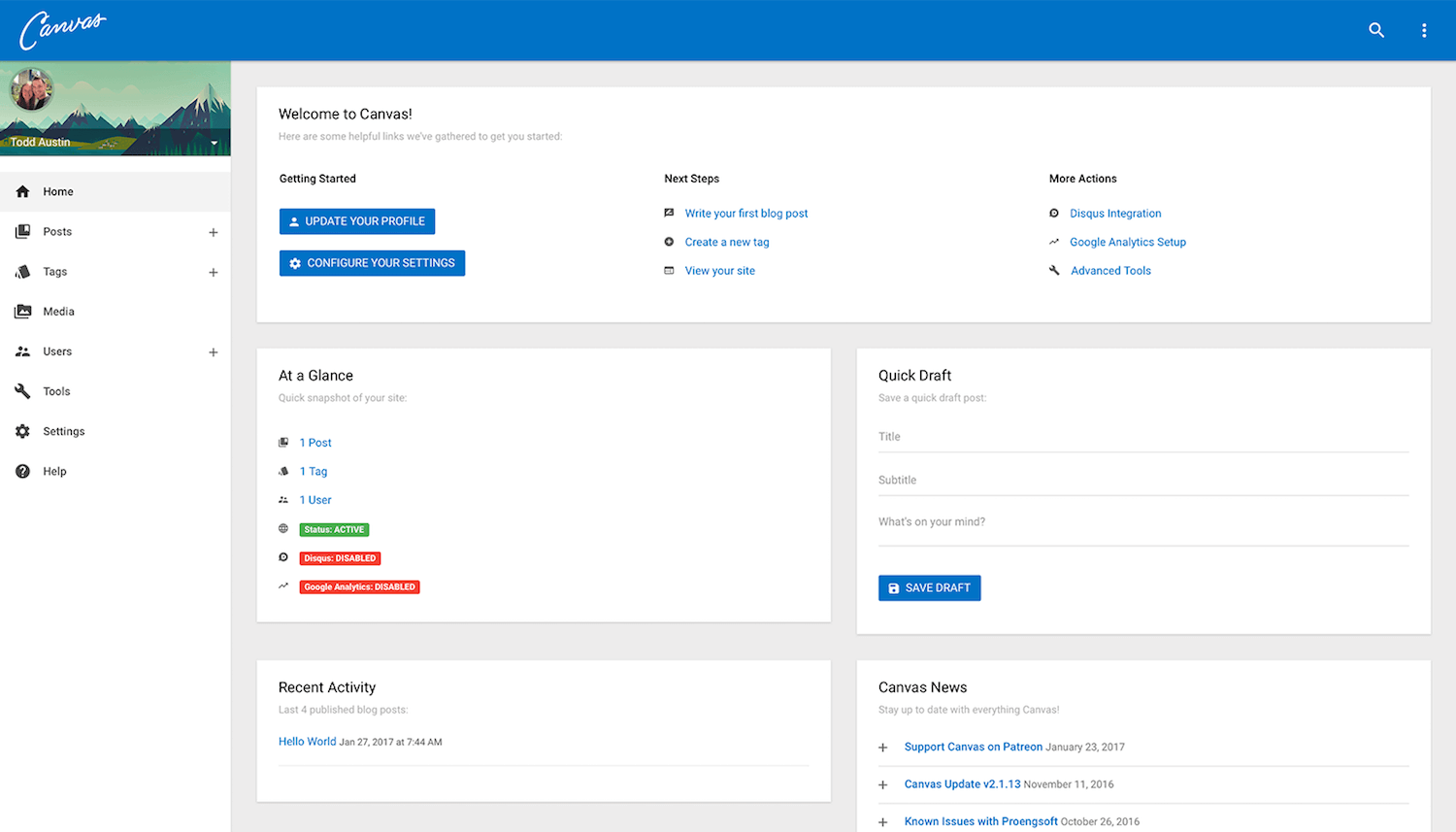Click the 'Disqus: DISABLED' red badge
This screenshot has width=1456, height=832.
340,558
